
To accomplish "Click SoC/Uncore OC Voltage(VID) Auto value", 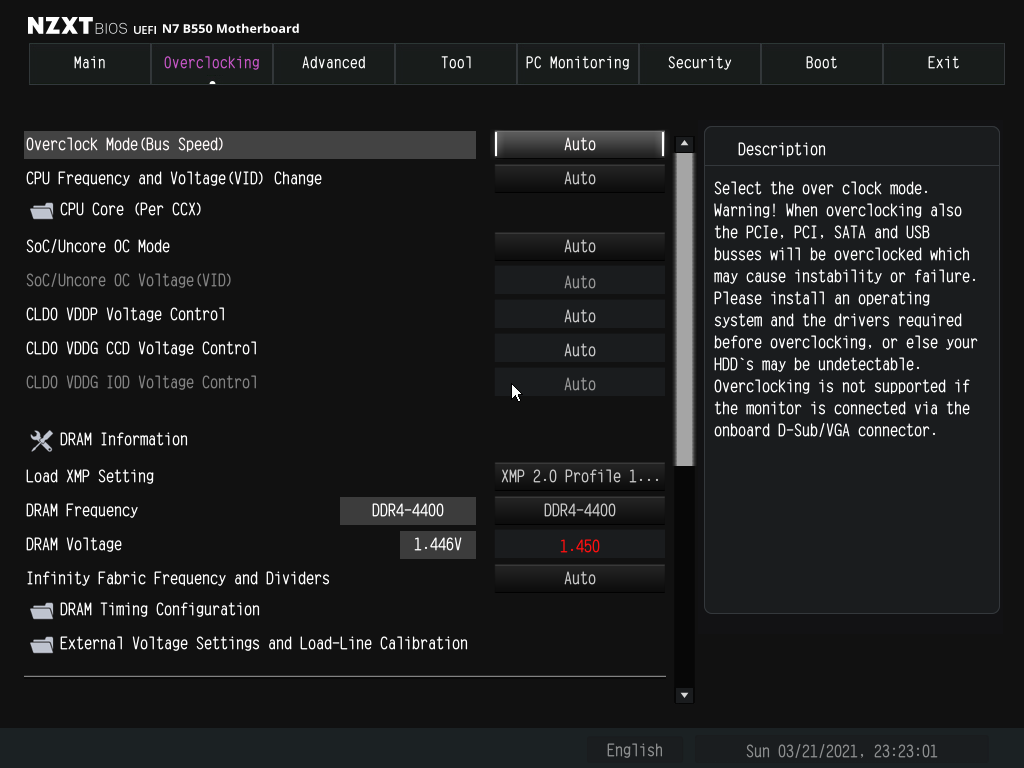I will click(580, 281).
